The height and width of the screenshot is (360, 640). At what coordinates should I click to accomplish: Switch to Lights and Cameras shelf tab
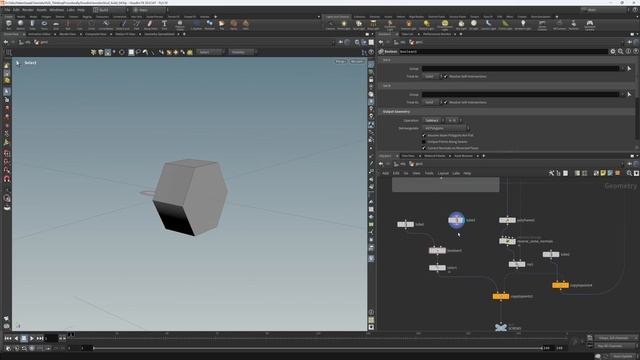pyautogui.click(x=337, y=17)
